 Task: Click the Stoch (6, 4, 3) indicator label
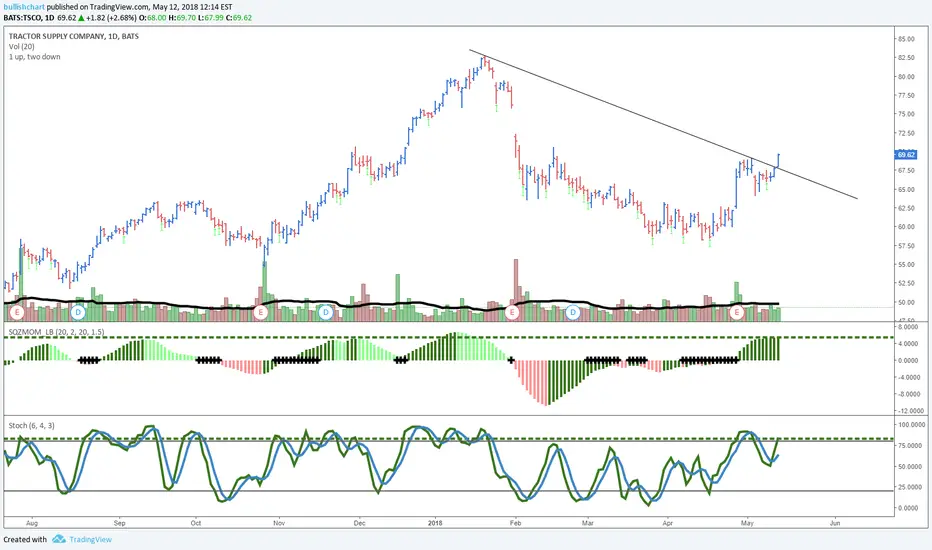click(x=32, y=425)
